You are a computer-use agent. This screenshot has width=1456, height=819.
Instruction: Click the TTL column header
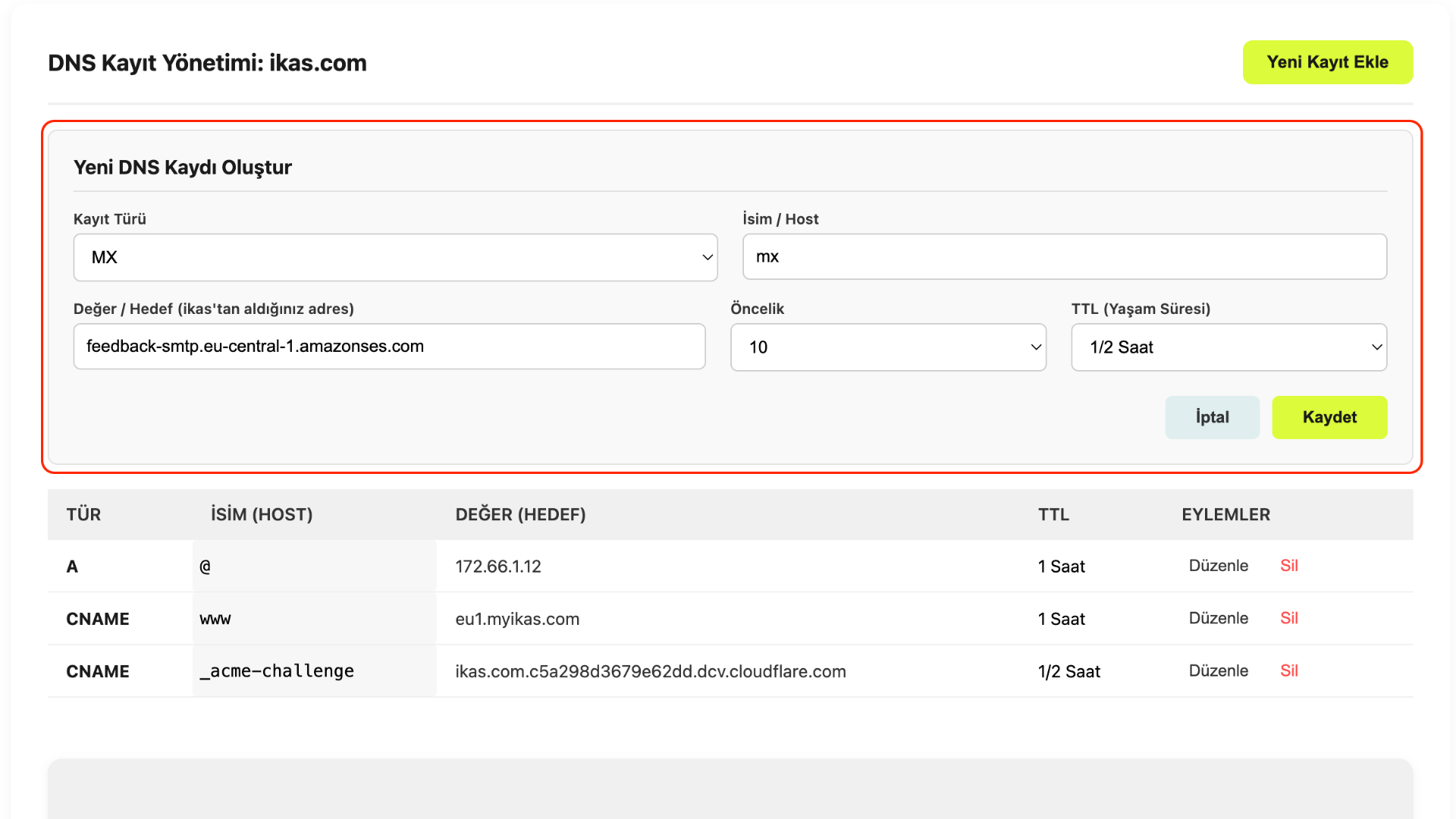pos(1053,514)
